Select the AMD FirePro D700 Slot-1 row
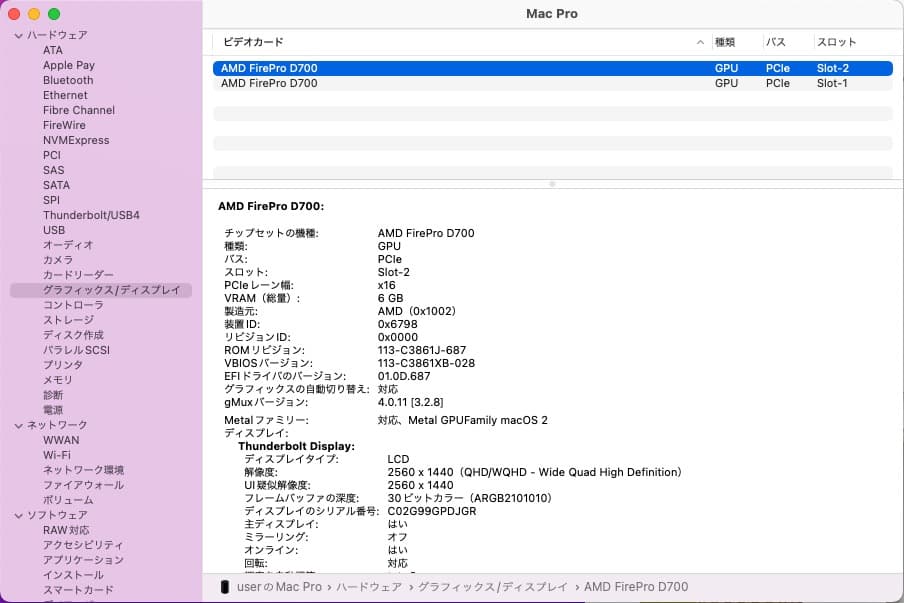 pos(552,83)
